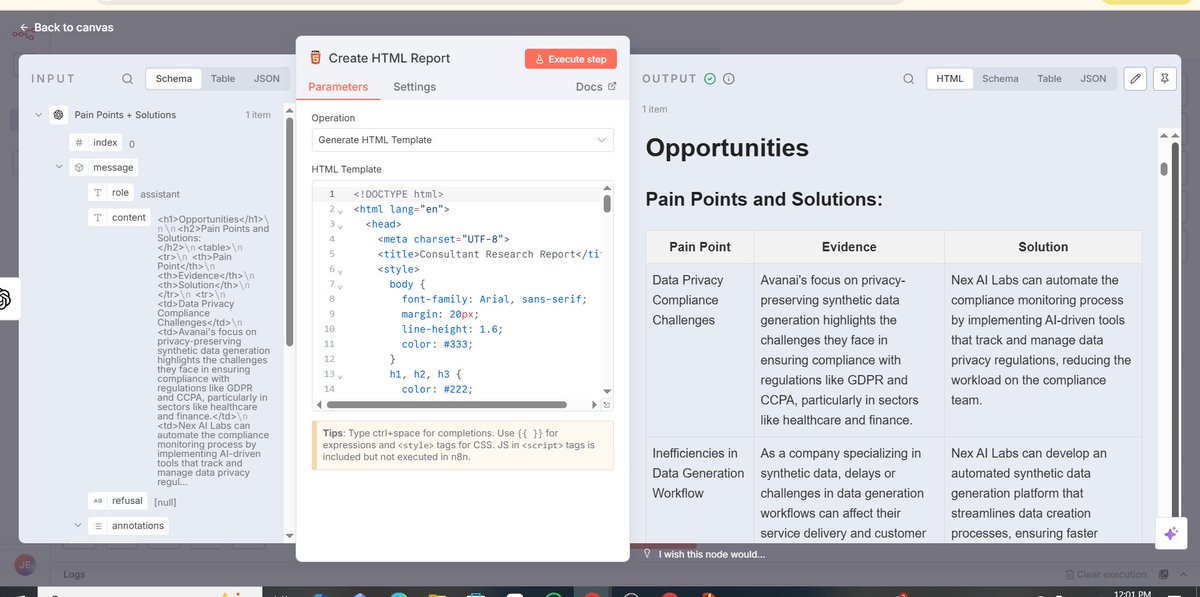Expand the code editor to fullscreen
The height and width of the screenshot is (597, 1200).
[x=606, y=405]
